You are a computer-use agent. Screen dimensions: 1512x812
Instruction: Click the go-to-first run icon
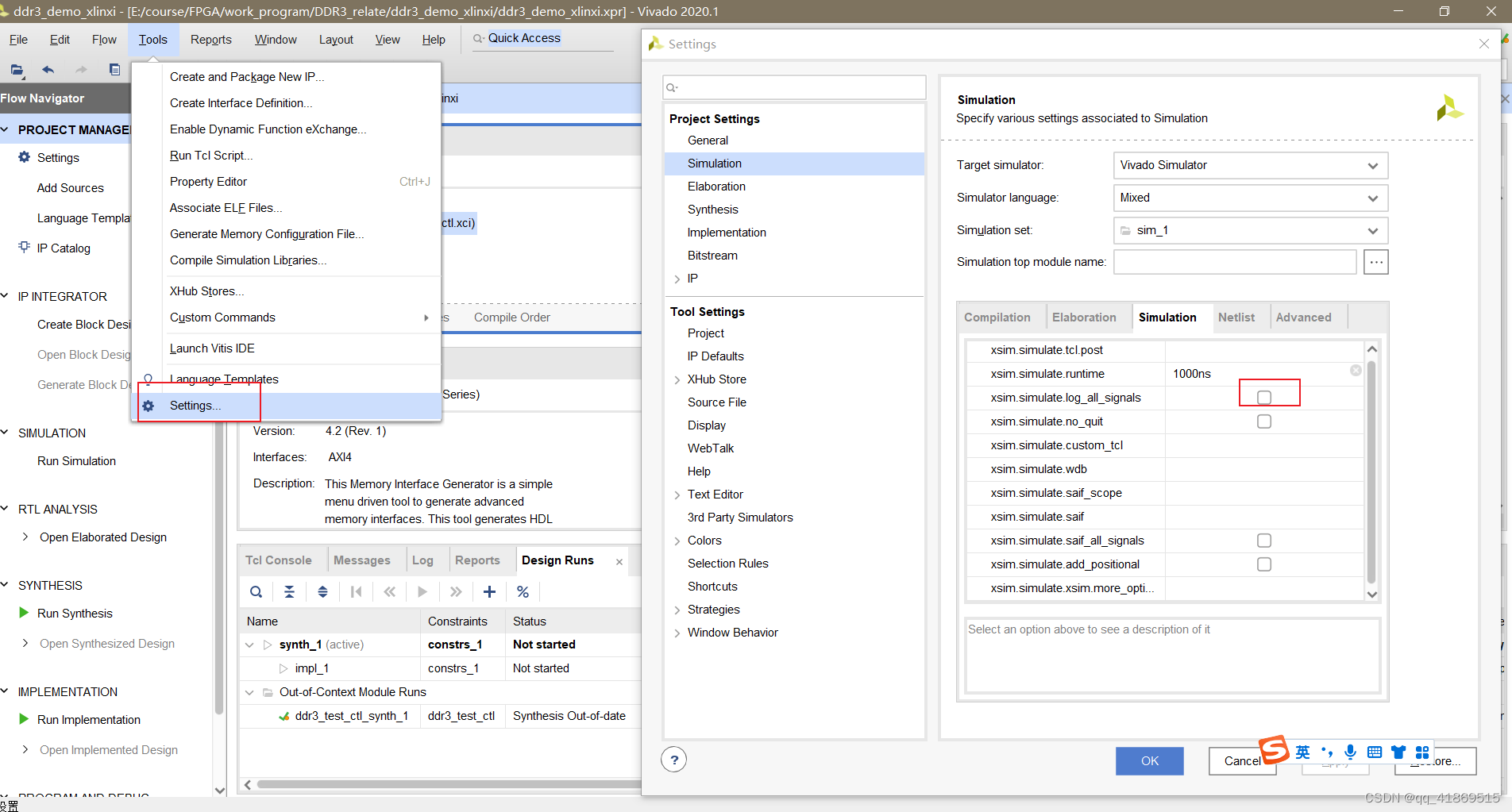356,591
